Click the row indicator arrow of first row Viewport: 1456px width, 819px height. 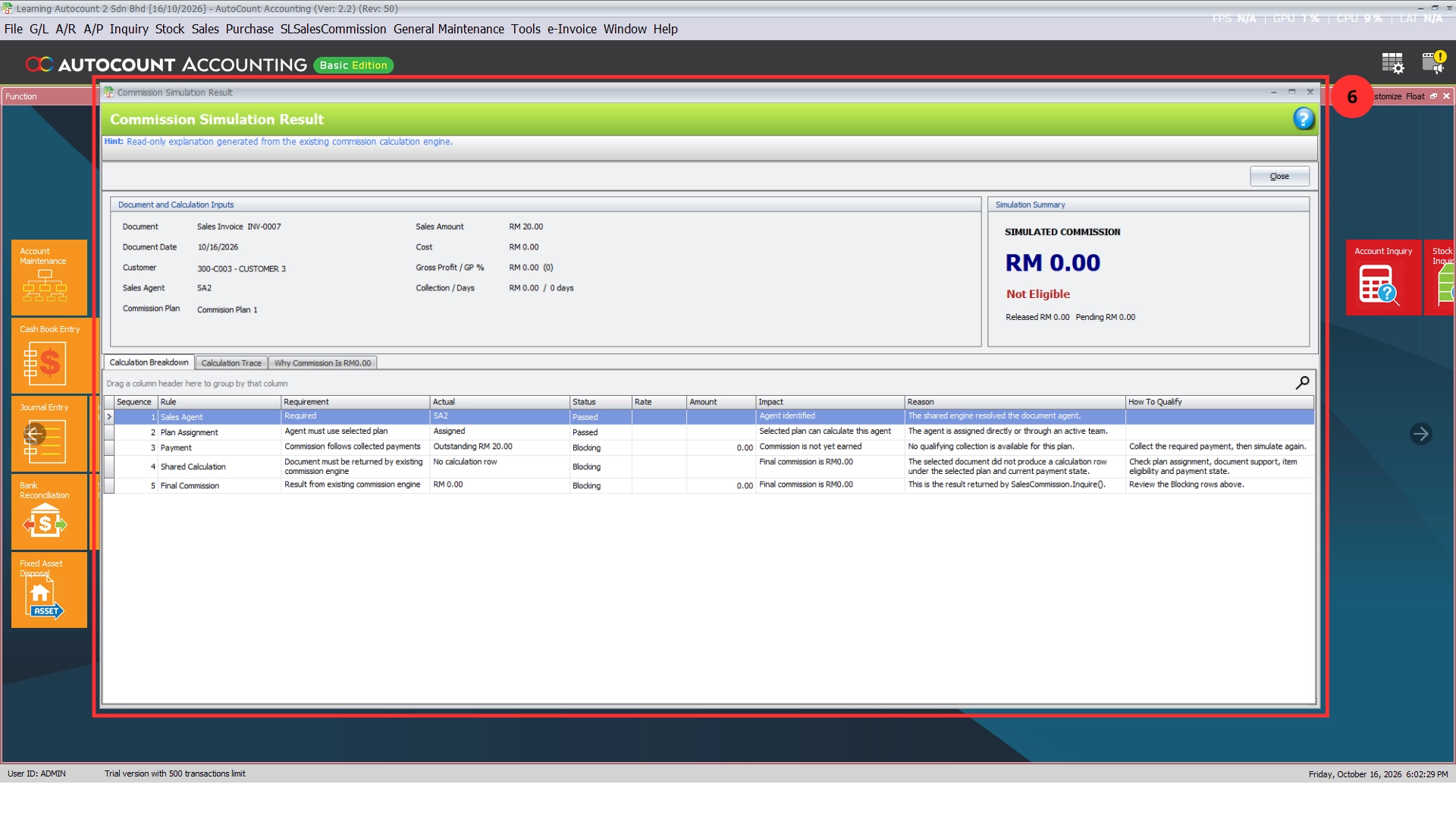pyautogui.click(x=109, y=417)
